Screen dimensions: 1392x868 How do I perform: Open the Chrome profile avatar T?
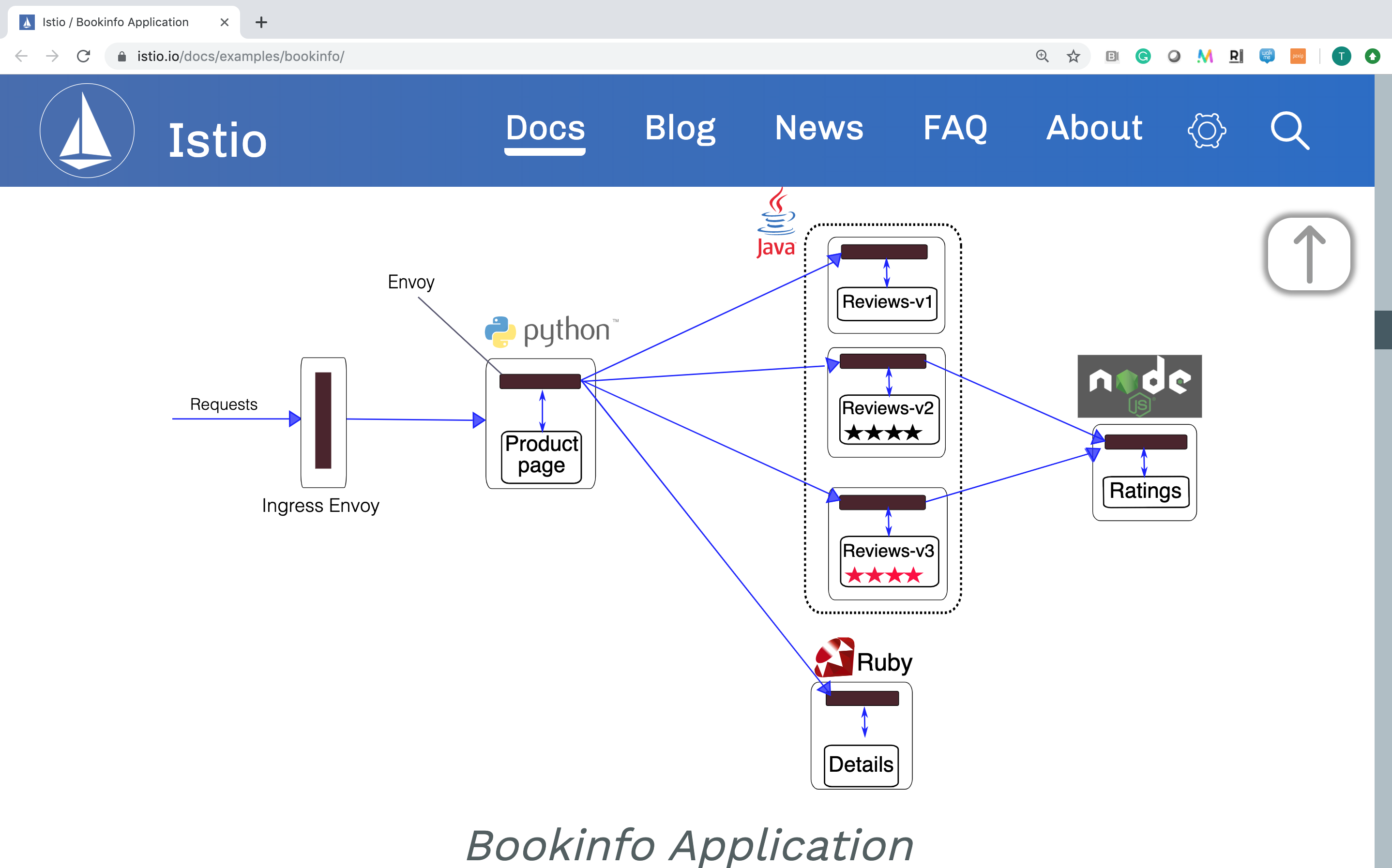coord(1341,56)
